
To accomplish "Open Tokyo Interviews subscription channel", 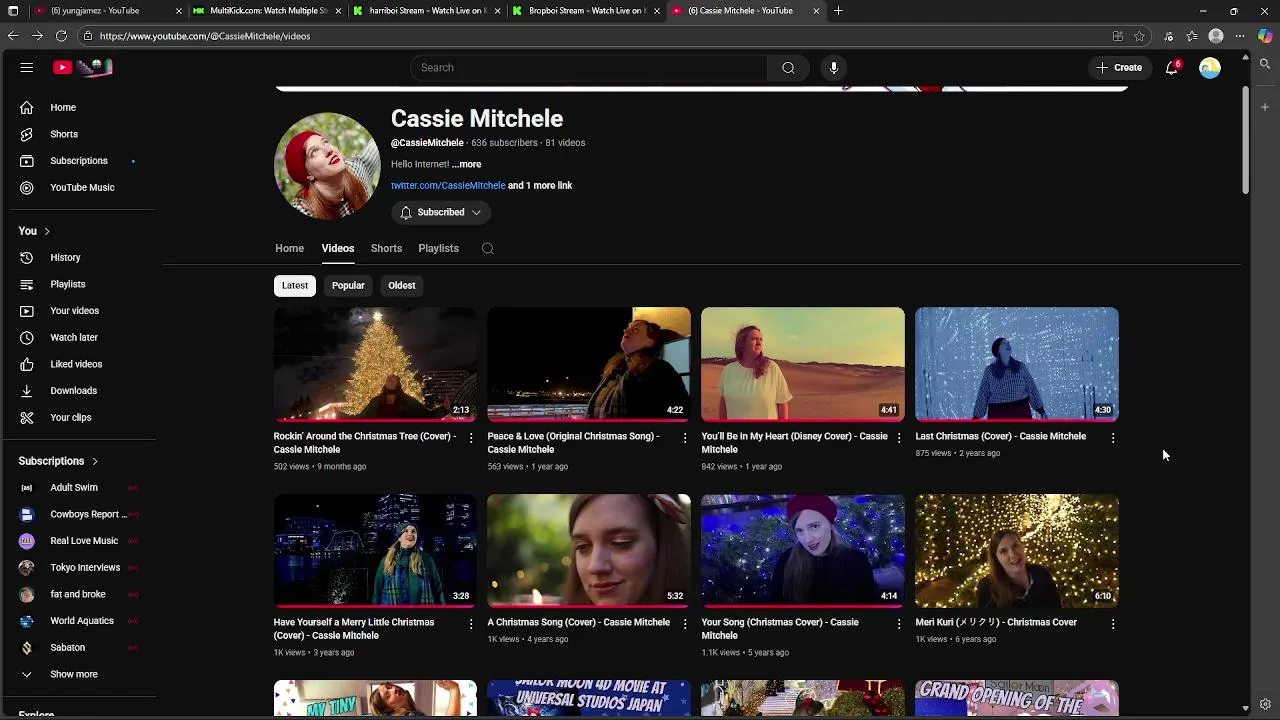I will point(81,567).
